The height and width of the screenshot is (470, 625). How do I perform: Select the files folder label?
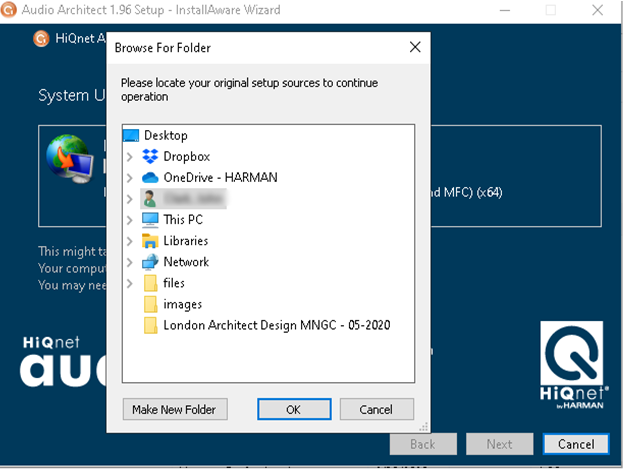pos(174,283)
